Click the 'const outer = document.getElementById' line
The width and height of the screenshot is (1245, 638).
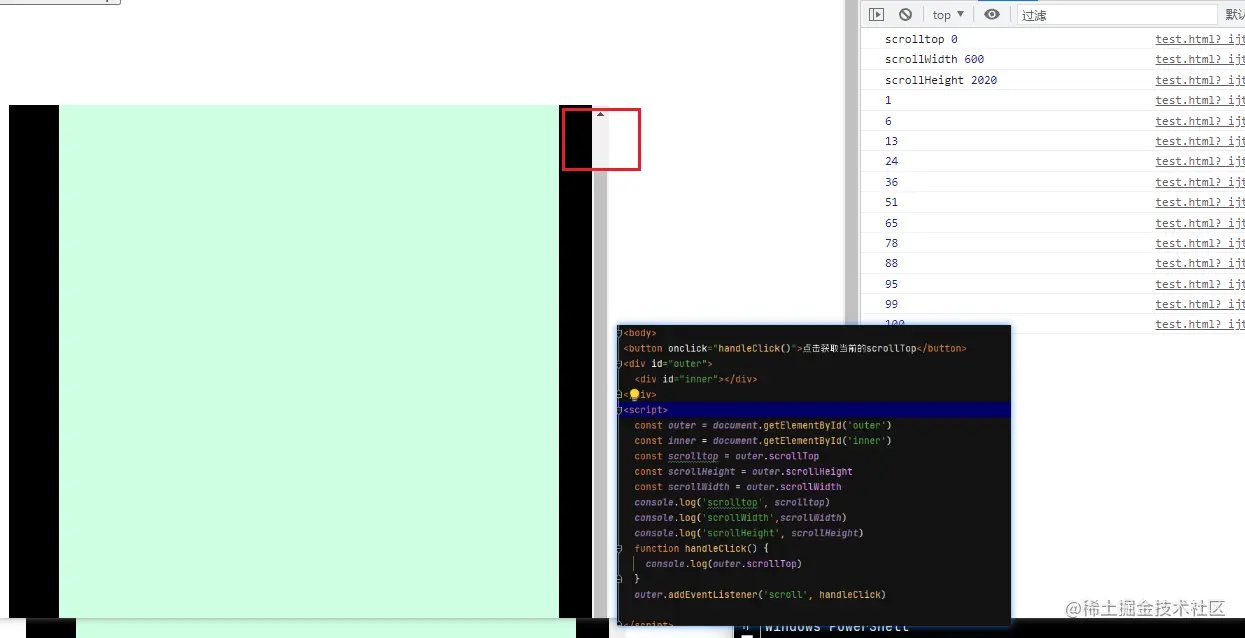pos(763,425)
